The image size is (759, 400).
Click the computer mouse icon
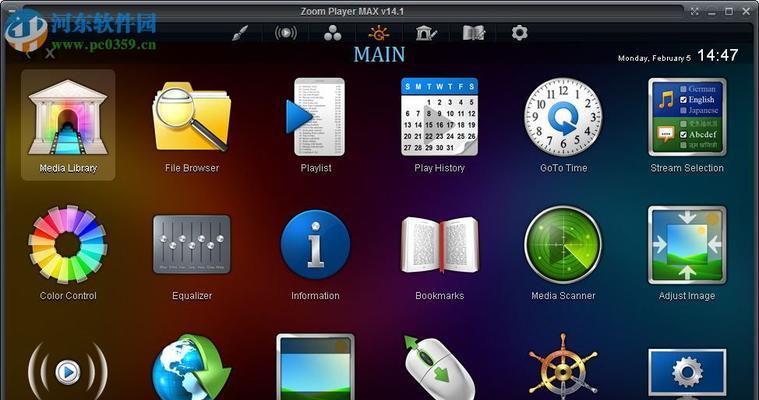pyautogui.click(x=439, y=368)
